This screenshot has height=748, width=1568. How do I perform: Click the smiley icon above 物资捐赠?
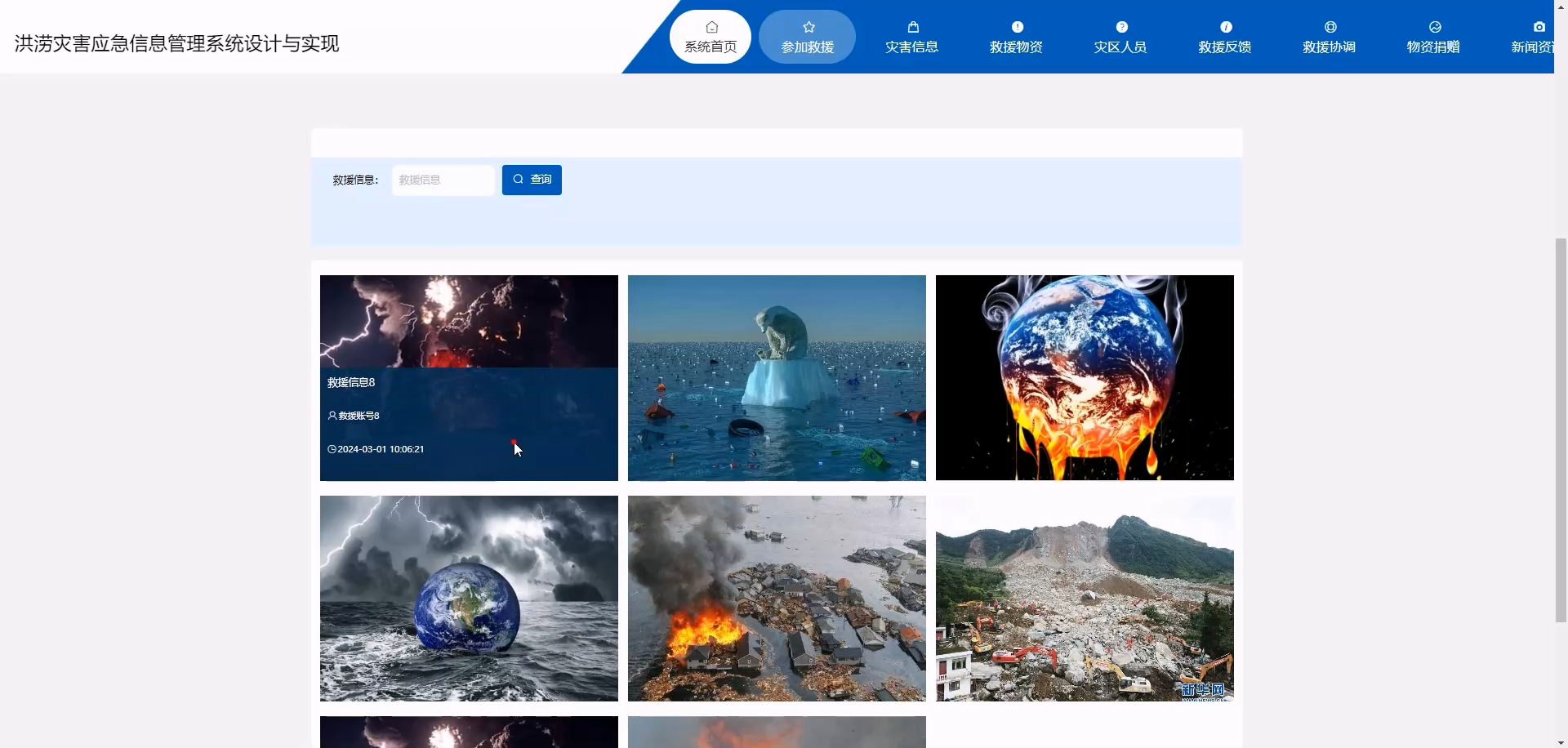[1435, 27]
